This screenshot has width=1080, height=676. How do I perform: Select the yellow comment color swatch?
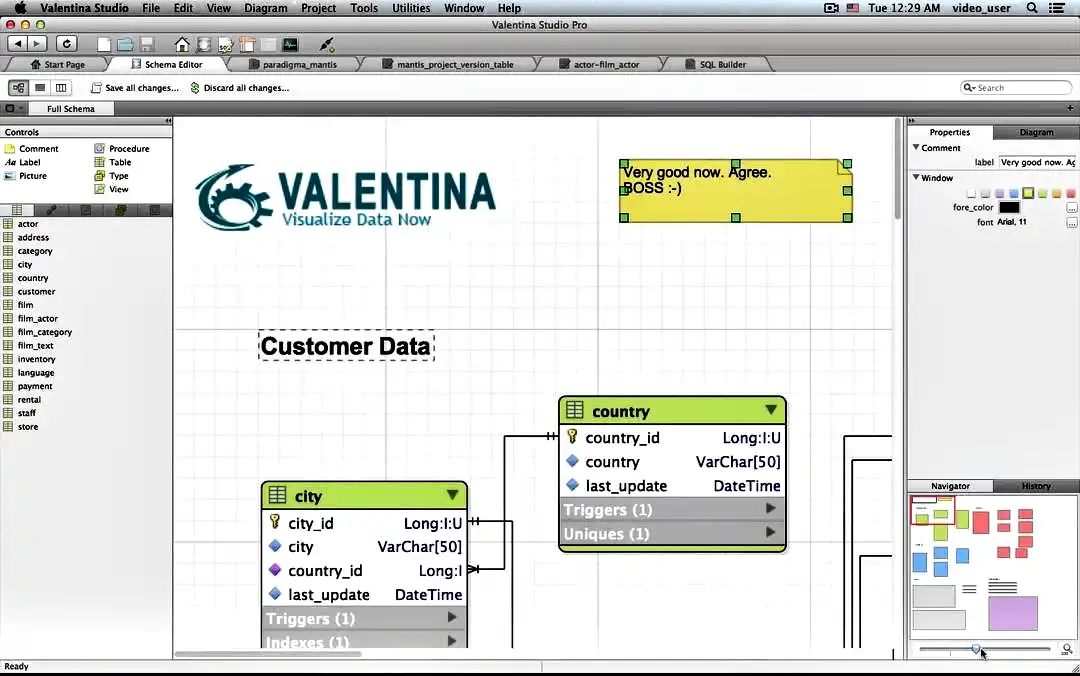click(x=1028, y=193)
